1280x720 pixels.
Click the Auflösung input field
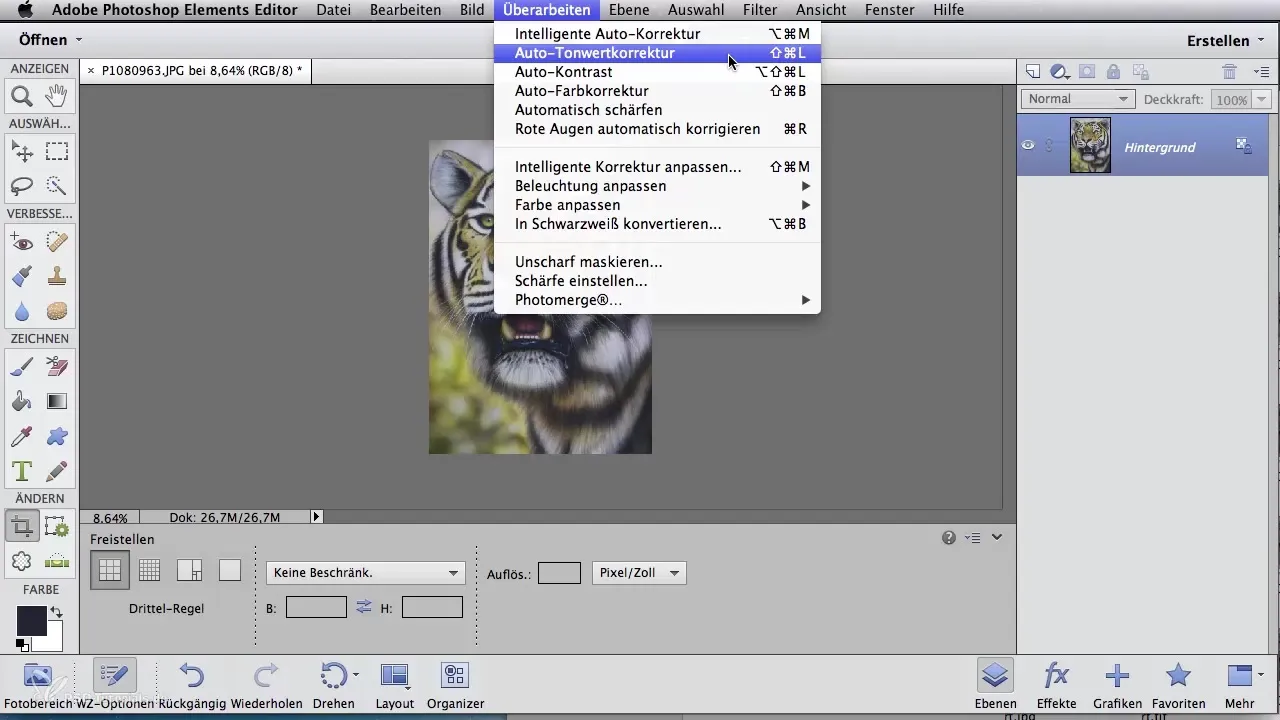559,573
